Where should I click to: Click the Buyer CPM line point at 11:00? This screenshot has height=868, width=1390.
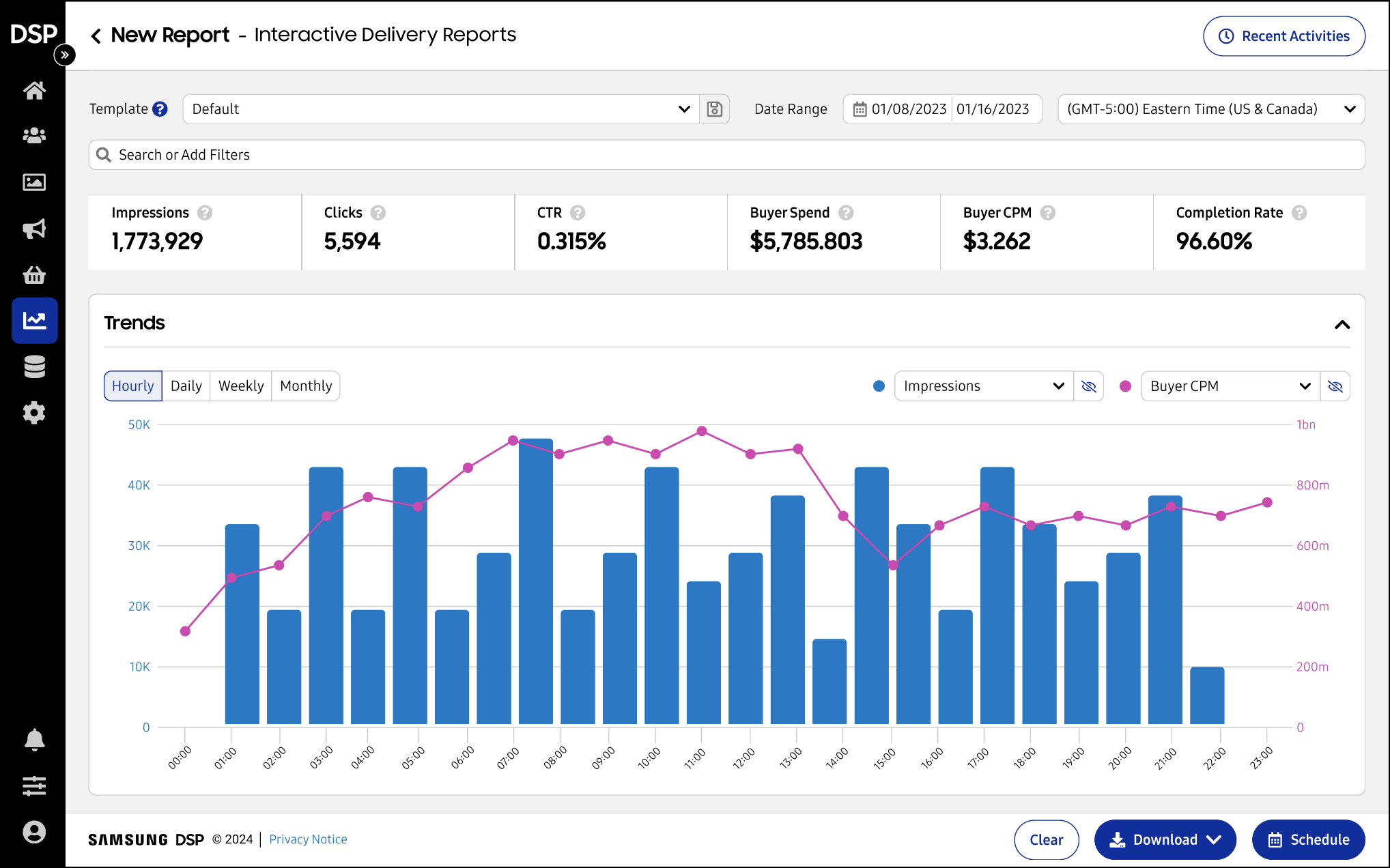702,431
